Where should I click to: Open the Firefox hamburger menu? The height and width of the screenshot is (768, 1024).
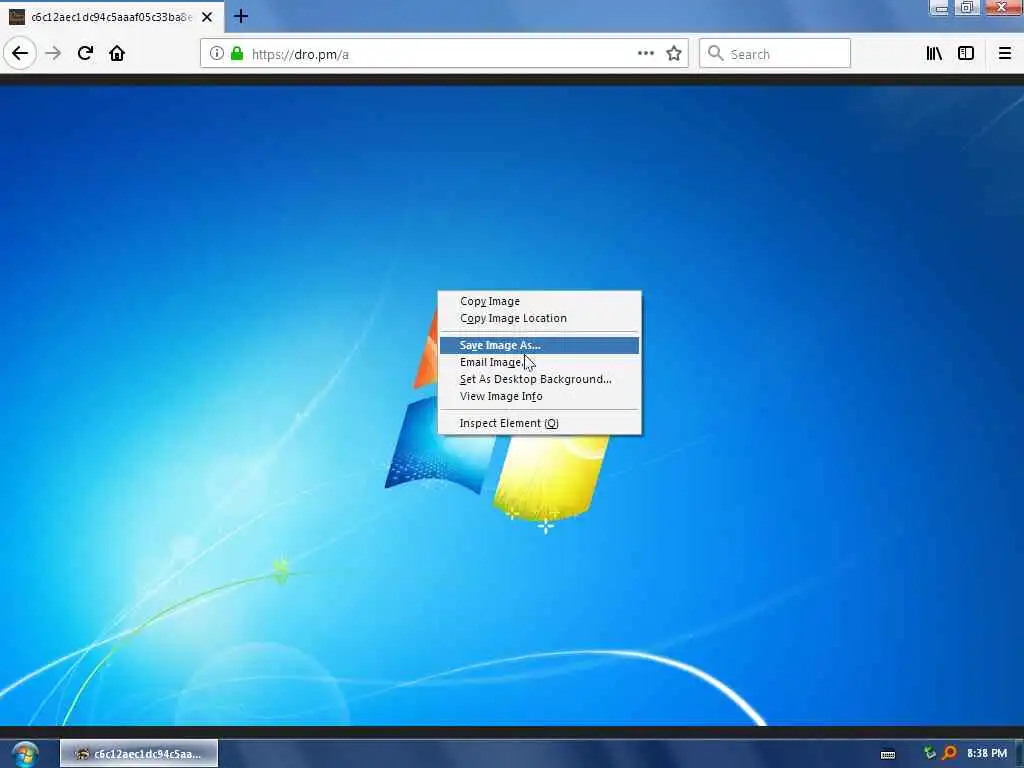coord(1005,54)
